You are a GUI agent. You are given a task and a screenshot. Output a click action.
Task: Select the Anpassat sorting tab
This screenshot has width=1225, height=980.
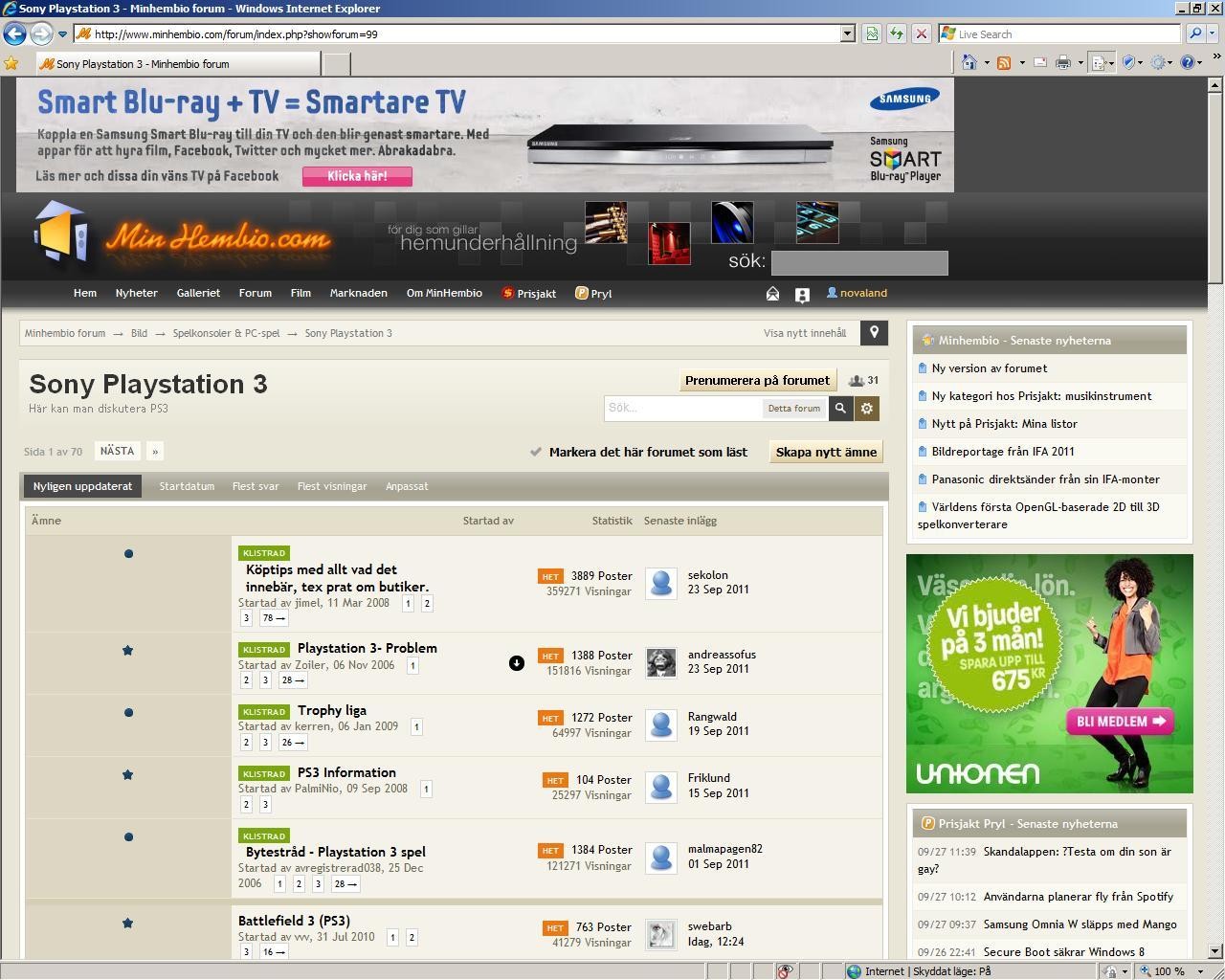coord(407,486)
